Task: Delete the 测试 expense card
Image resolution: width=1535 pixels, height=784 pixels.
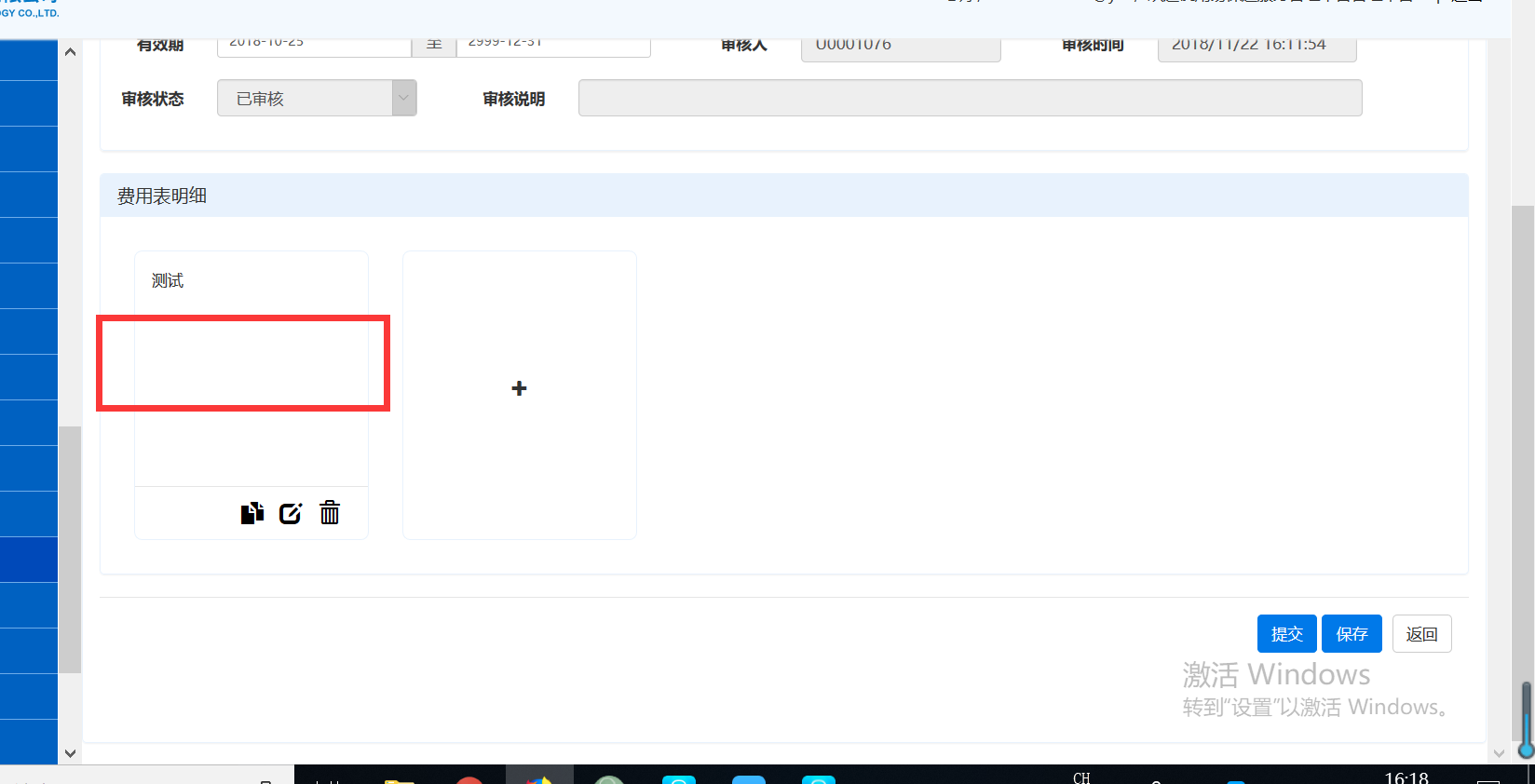Action: click(x=330, y=513)
